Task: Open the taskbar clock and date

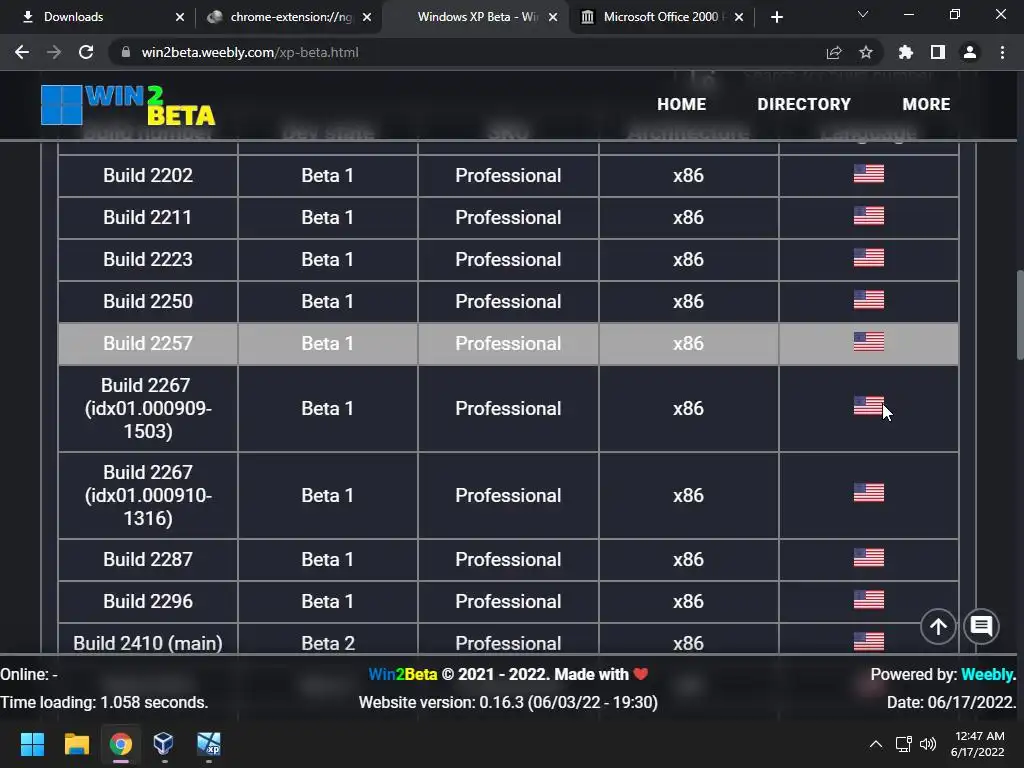Action: 978,744
